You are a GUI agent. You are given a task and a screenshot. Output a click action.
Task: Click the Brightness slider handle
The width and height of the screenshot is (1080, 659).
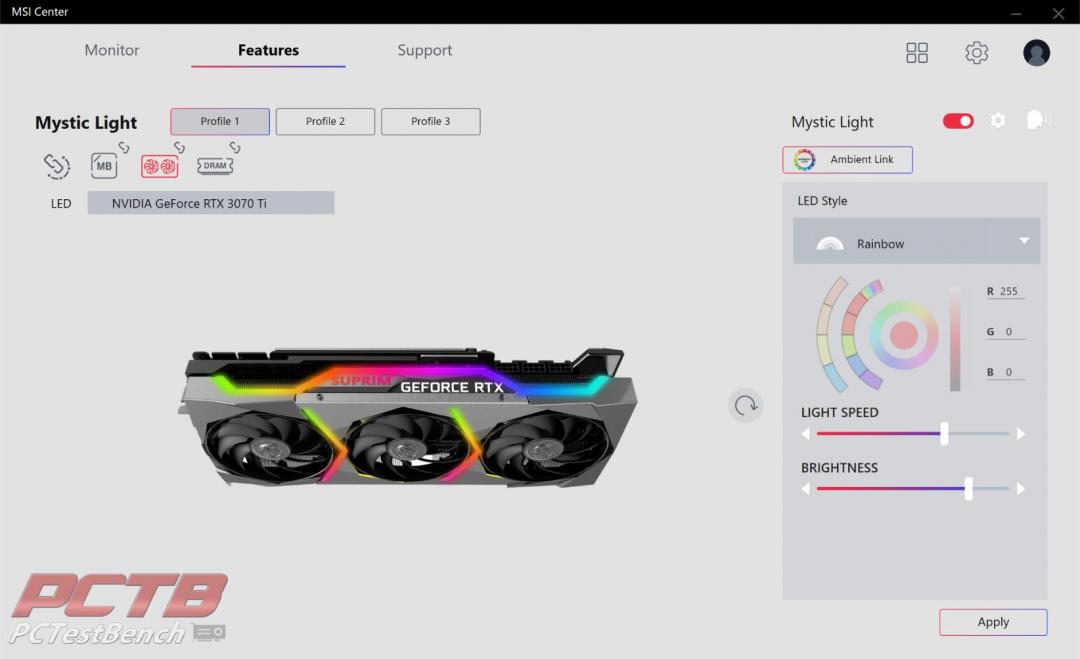[x=968, y=489]
